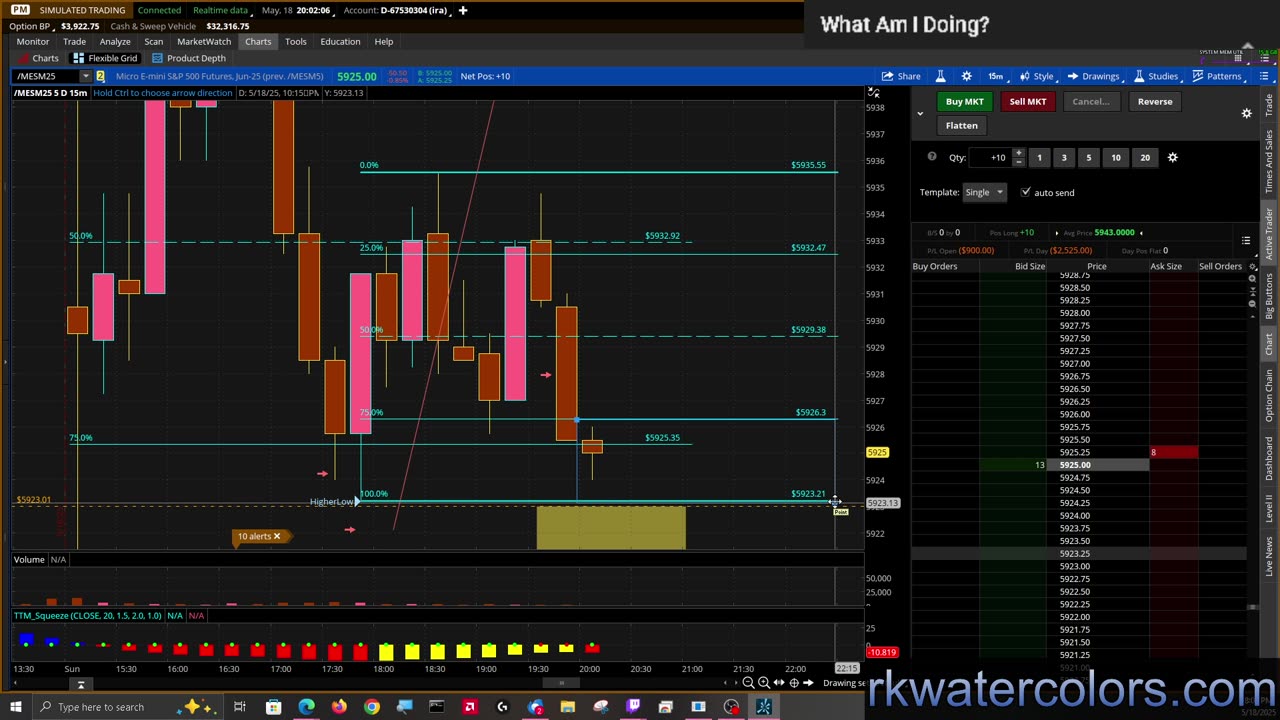Toggle the auto send checkbox
1280x720 pixels.
click(1026, 192)
